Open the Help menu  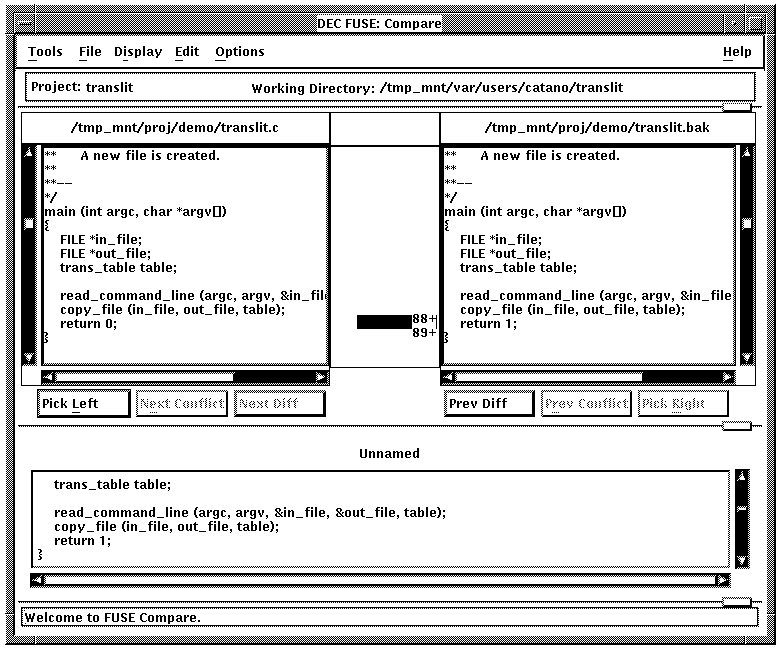click(736, 52)
